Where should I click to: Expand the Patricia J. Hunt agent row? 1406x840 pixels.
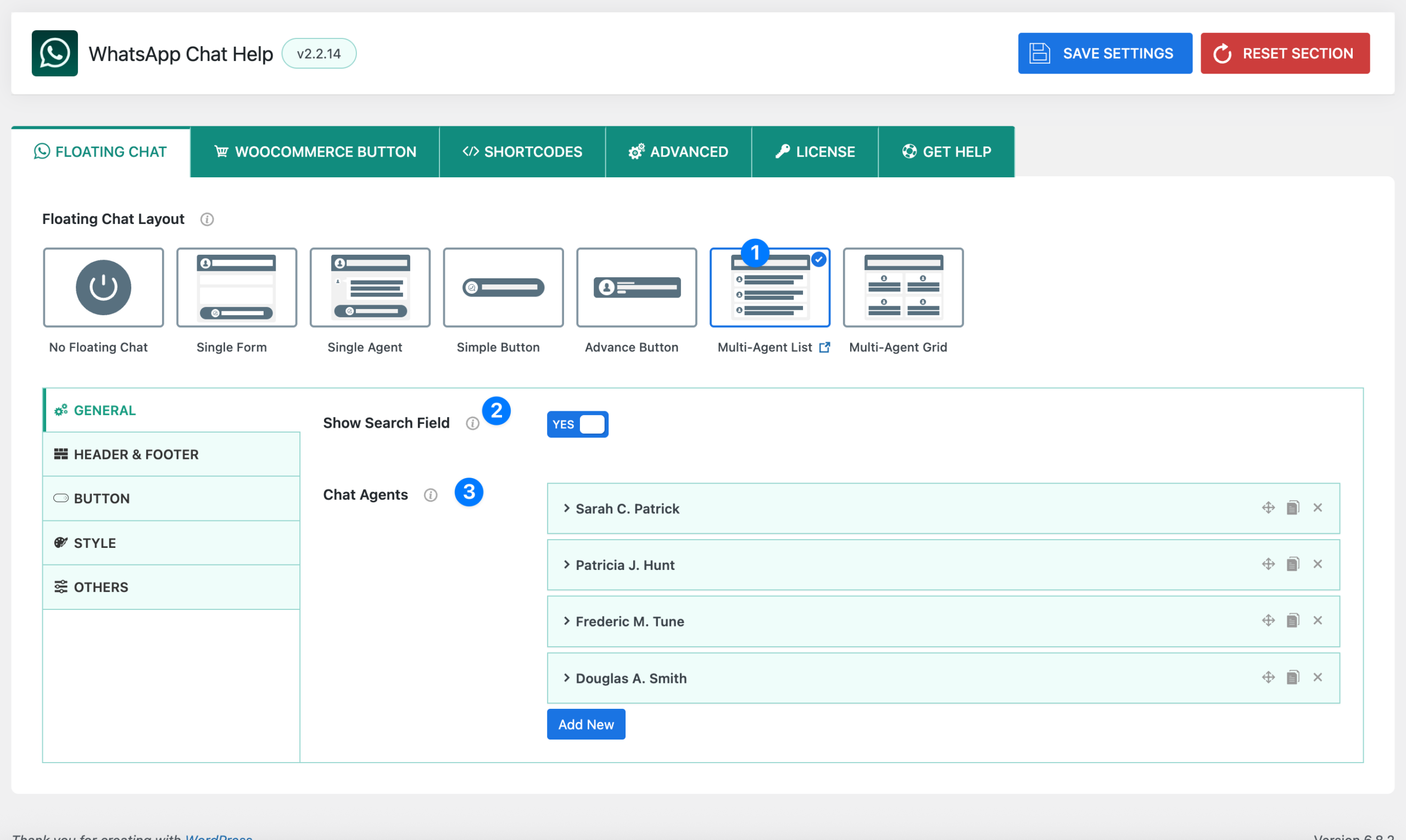(x=624, y=565)
